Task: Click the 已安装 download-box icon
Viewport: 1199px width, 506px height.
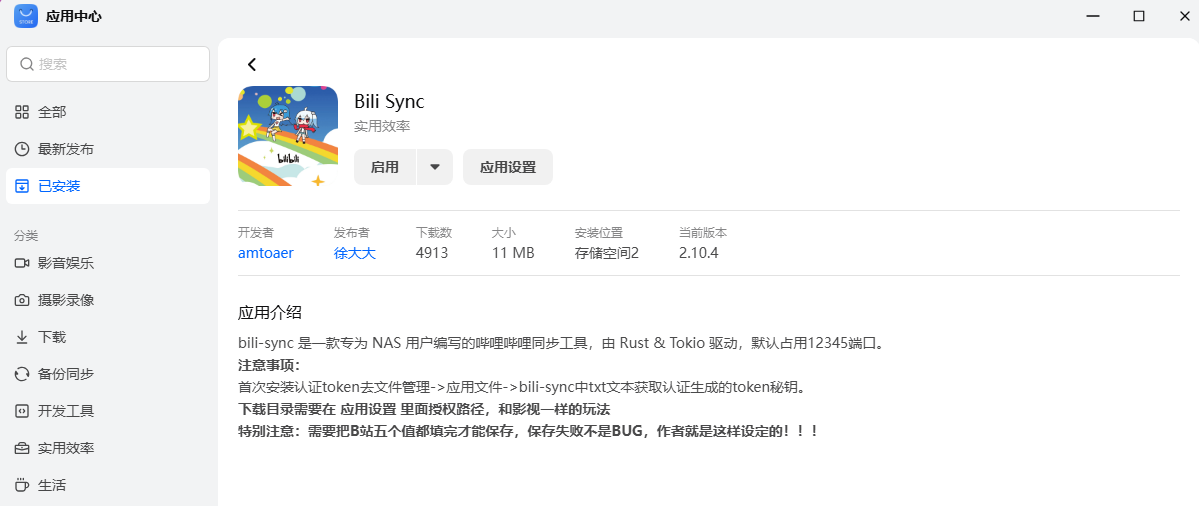Action: click(22, 186)
